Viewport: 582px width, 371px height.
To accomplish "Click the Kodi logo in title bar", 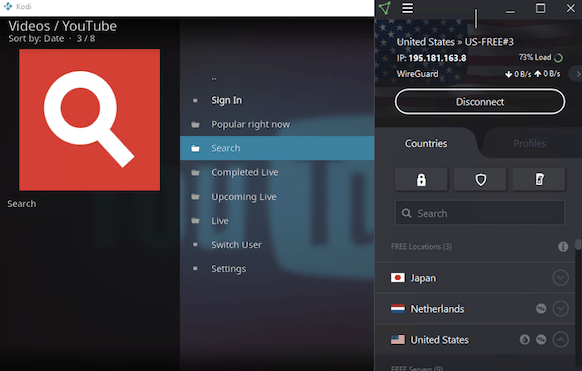I will [8, 7].
